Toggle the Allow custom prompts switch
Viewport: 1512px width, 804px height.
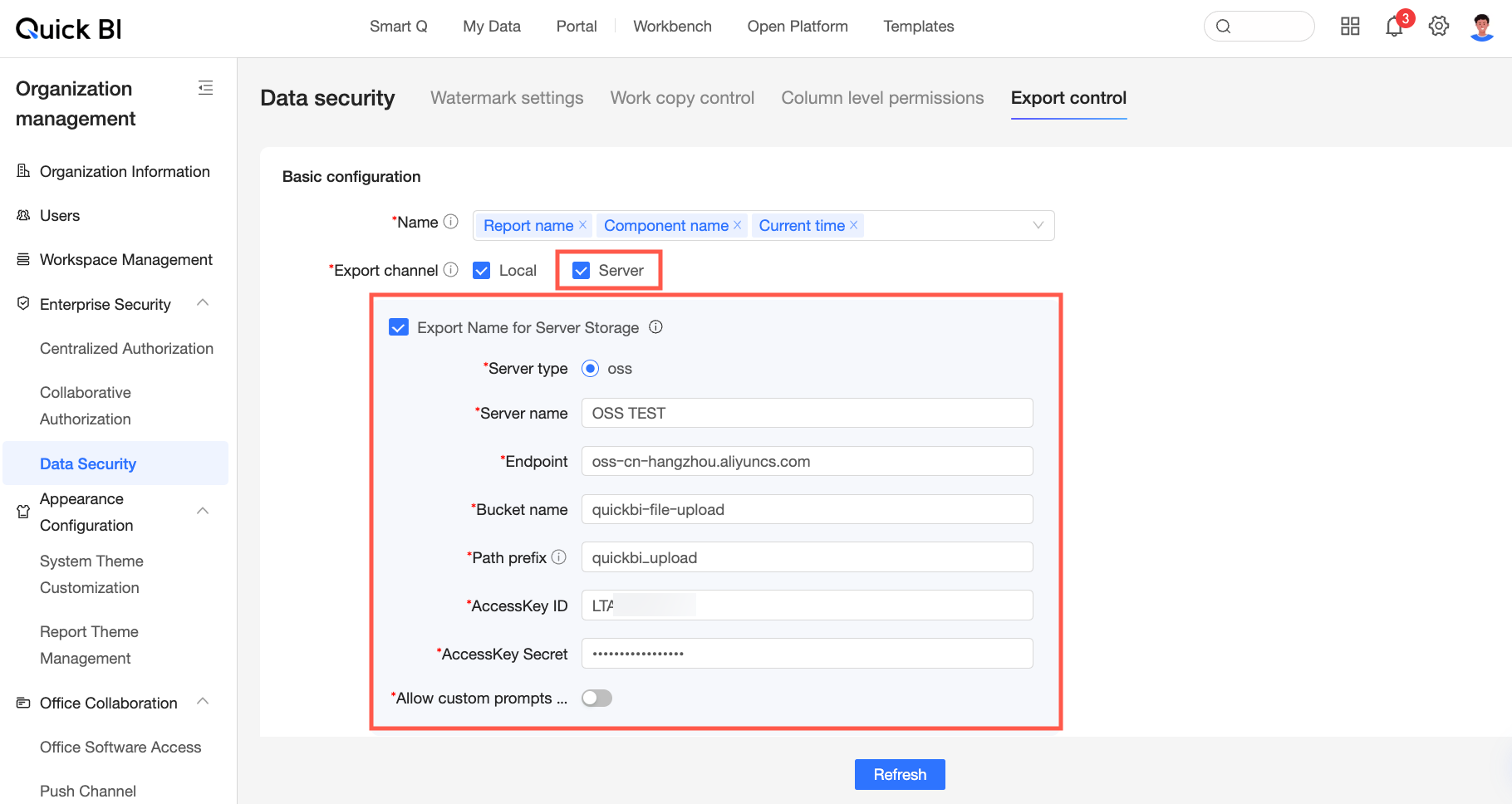coord(596,699)
